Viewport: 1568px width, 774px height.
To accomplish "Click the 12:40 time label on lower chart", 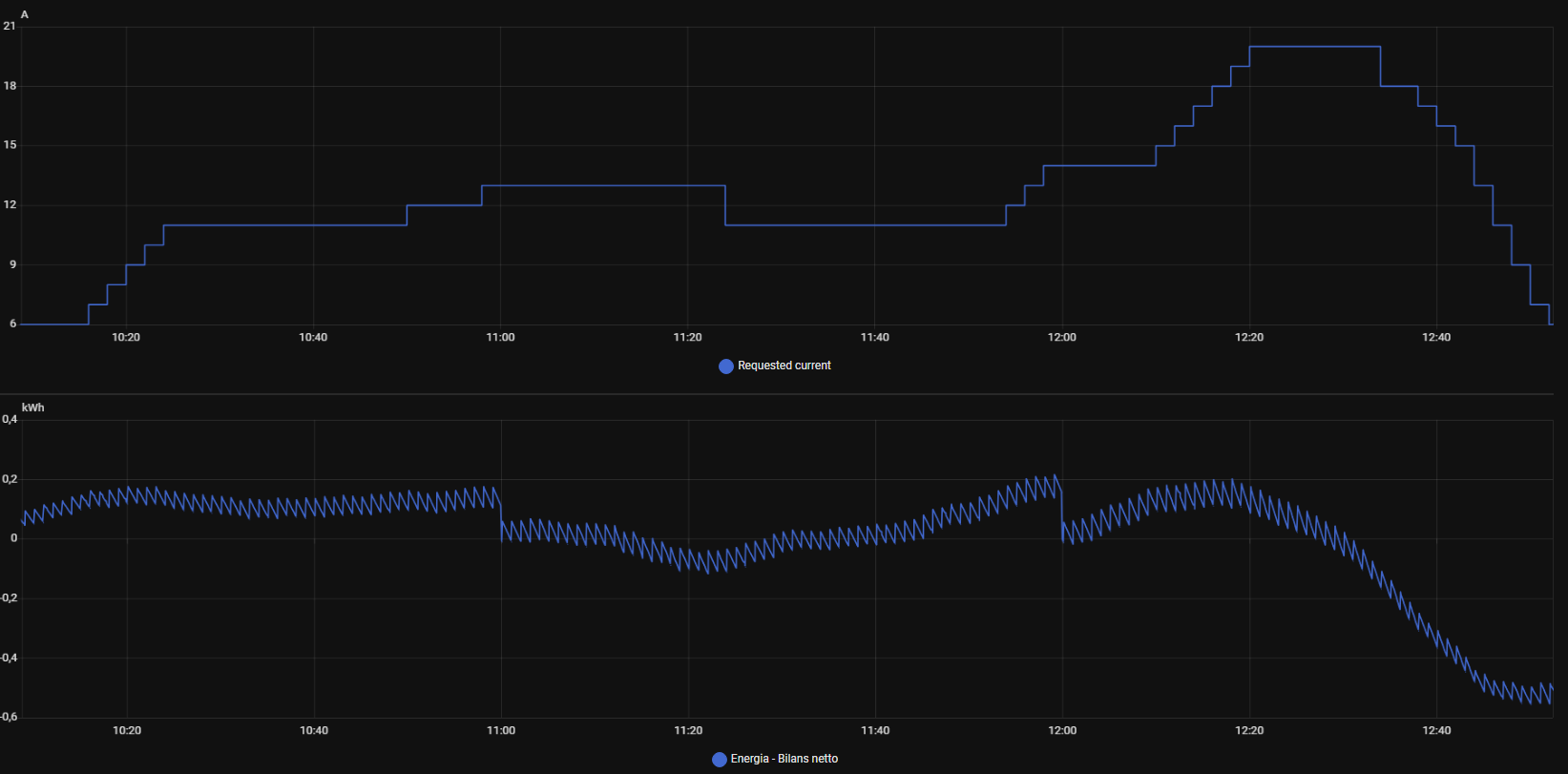I will (x=1436, y=731).
